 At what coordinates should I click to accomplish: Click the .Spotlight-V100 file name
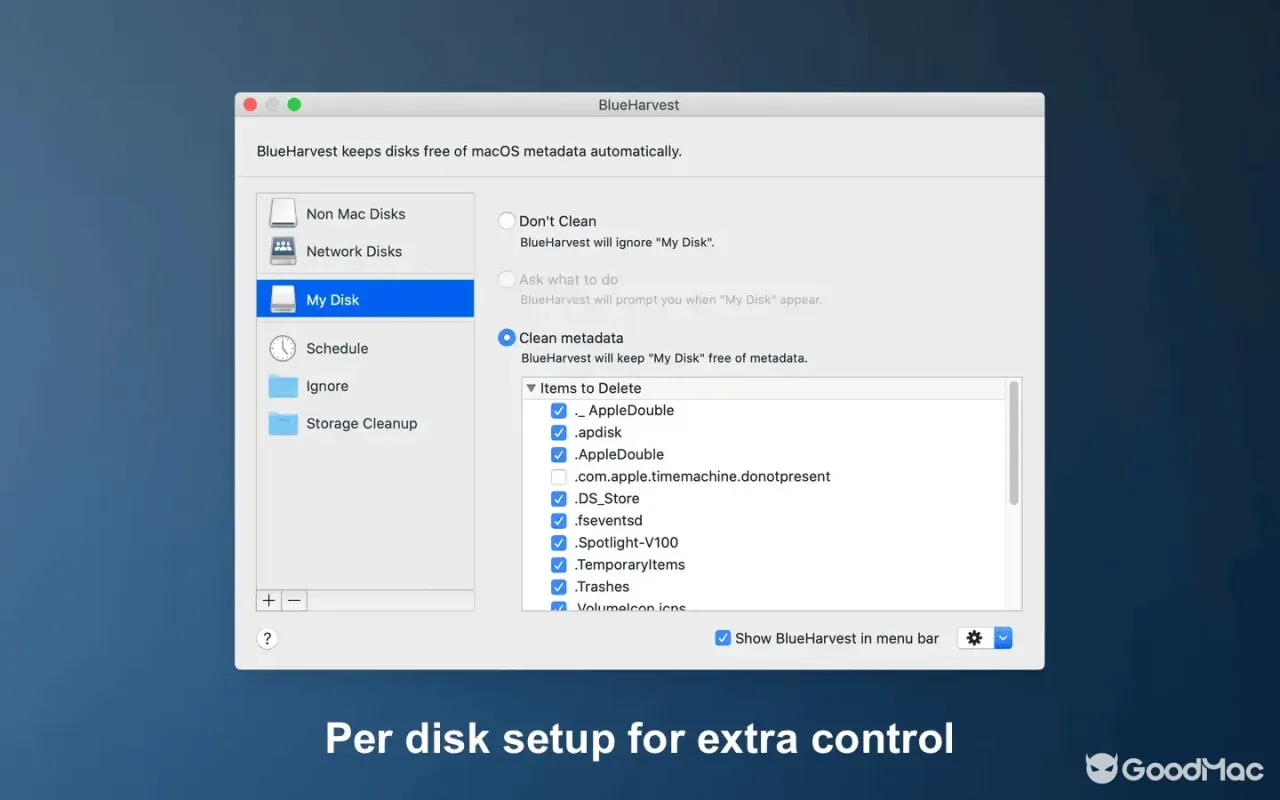pyautogui.click(x=626, y=543)
